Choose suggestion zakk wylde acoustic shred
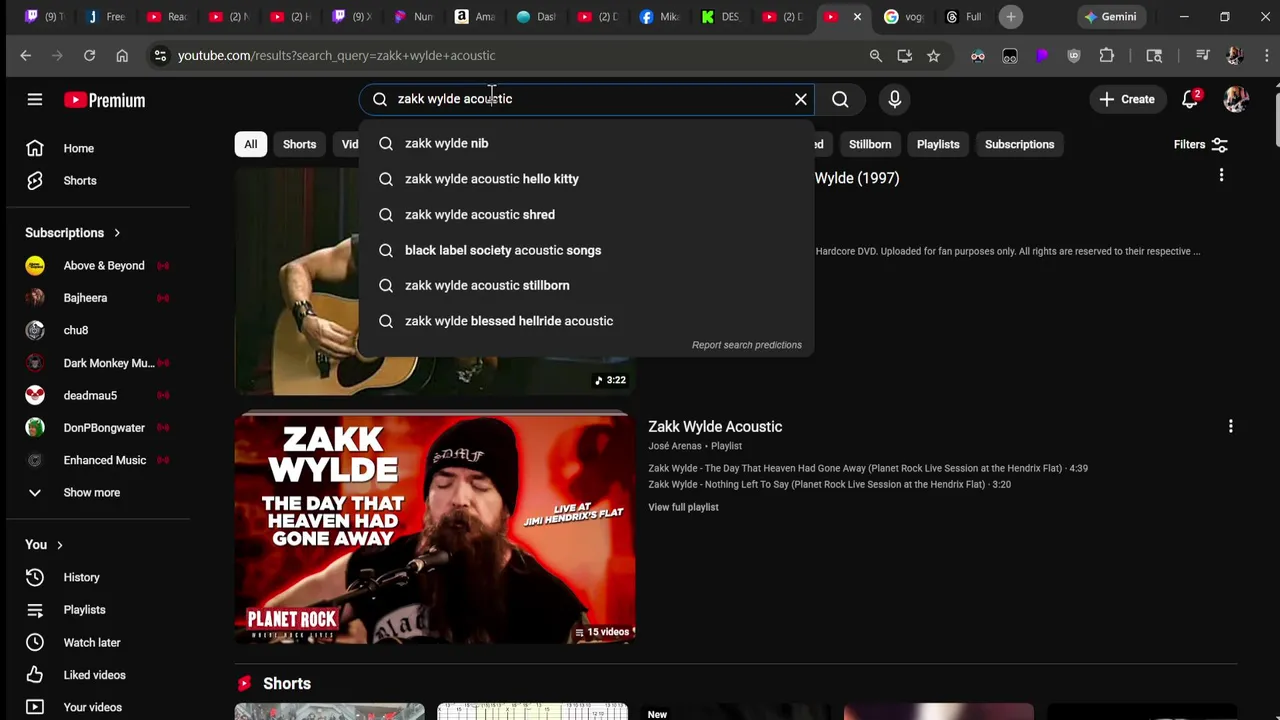This screenshot has height=720, width=1280. 587,215
